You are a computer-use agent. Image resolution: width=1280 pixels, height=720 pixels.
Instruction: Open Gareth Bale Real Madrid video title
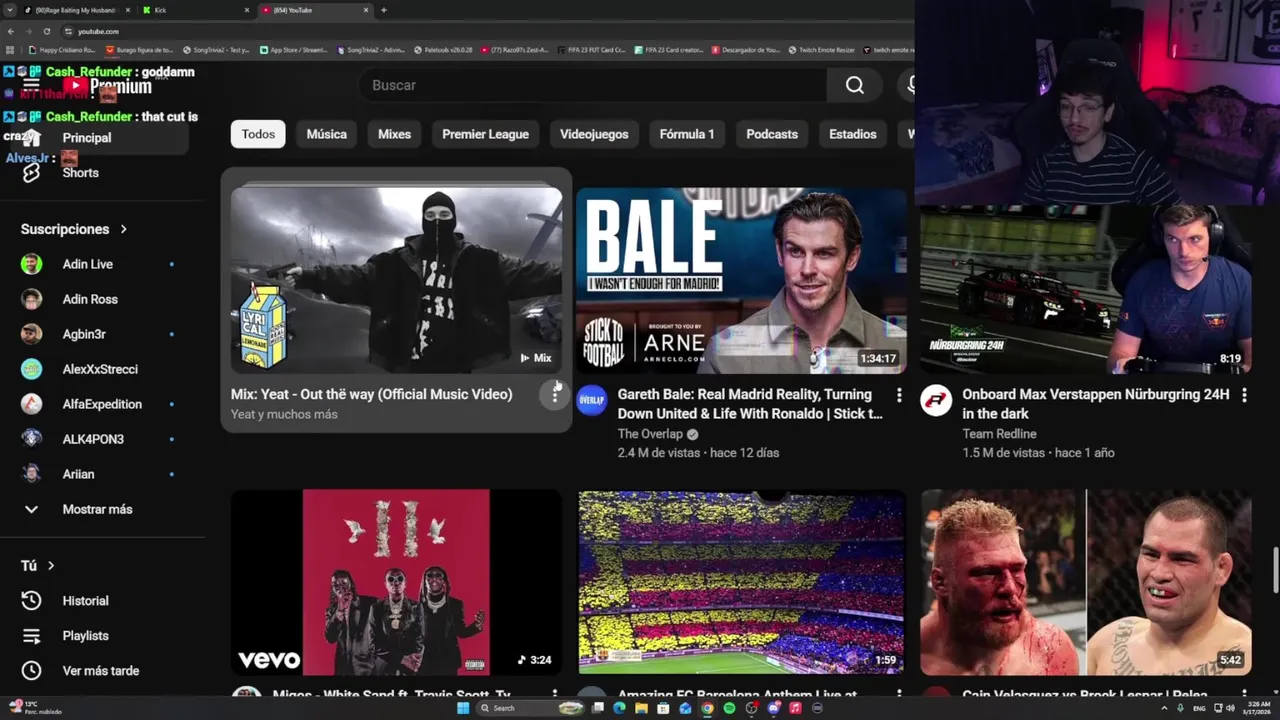(x=750, y=404)
